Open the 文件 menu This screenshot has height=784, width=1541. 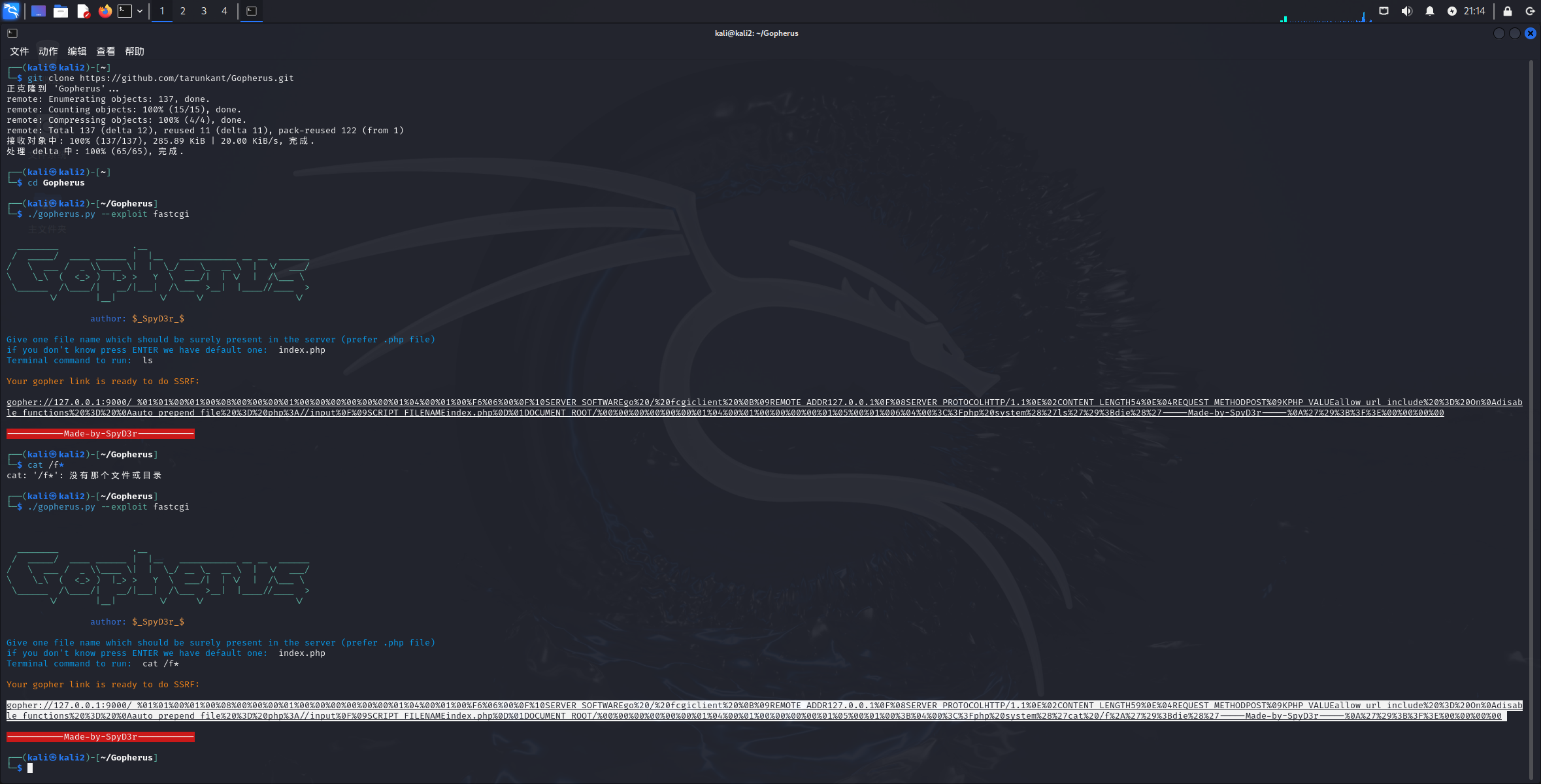pyautogui.click(x=19, y=51)
